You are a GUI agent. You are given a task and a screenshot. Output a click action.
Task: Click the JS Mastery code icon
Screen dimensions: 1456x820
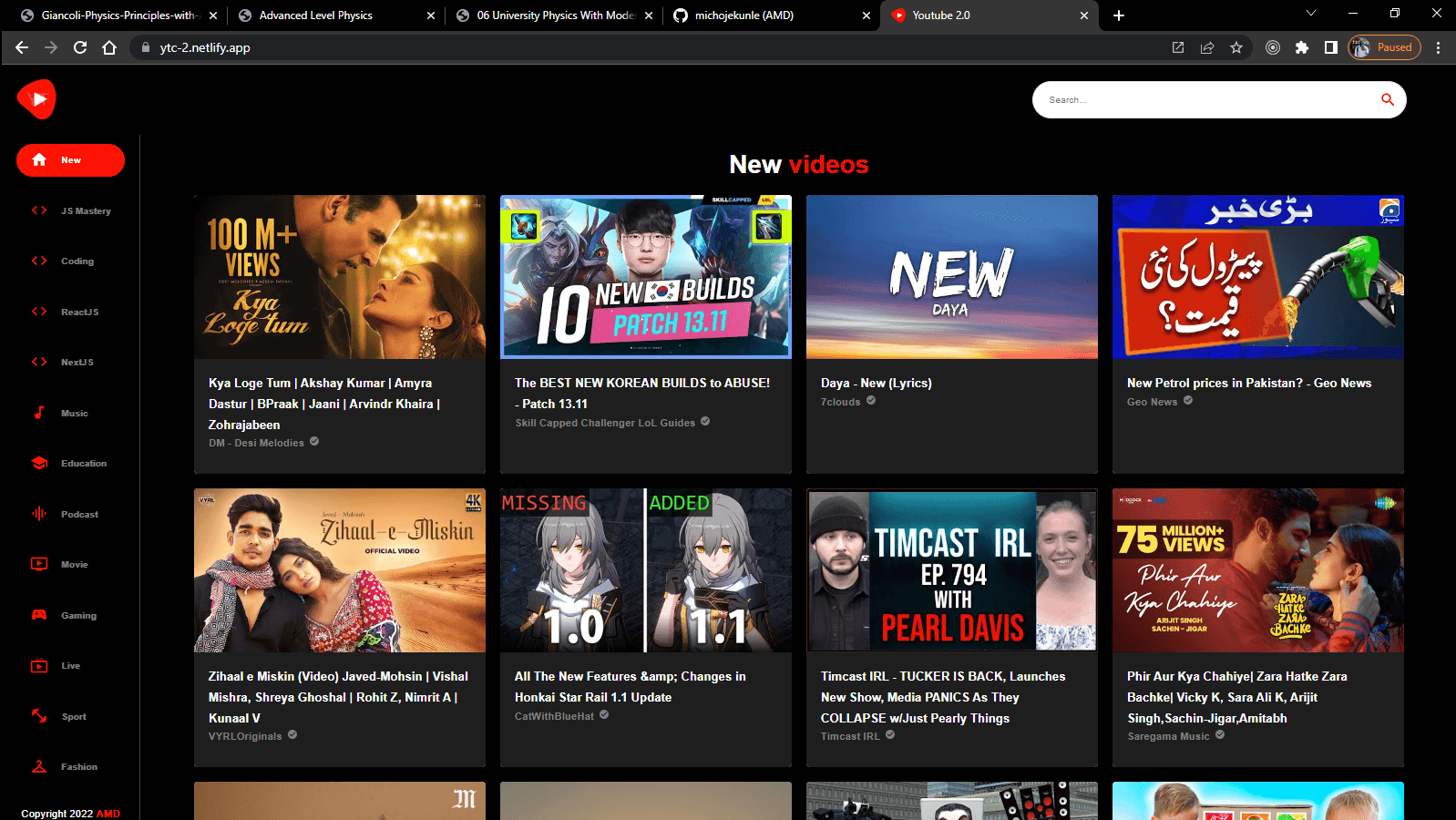[x=39, y=210]
